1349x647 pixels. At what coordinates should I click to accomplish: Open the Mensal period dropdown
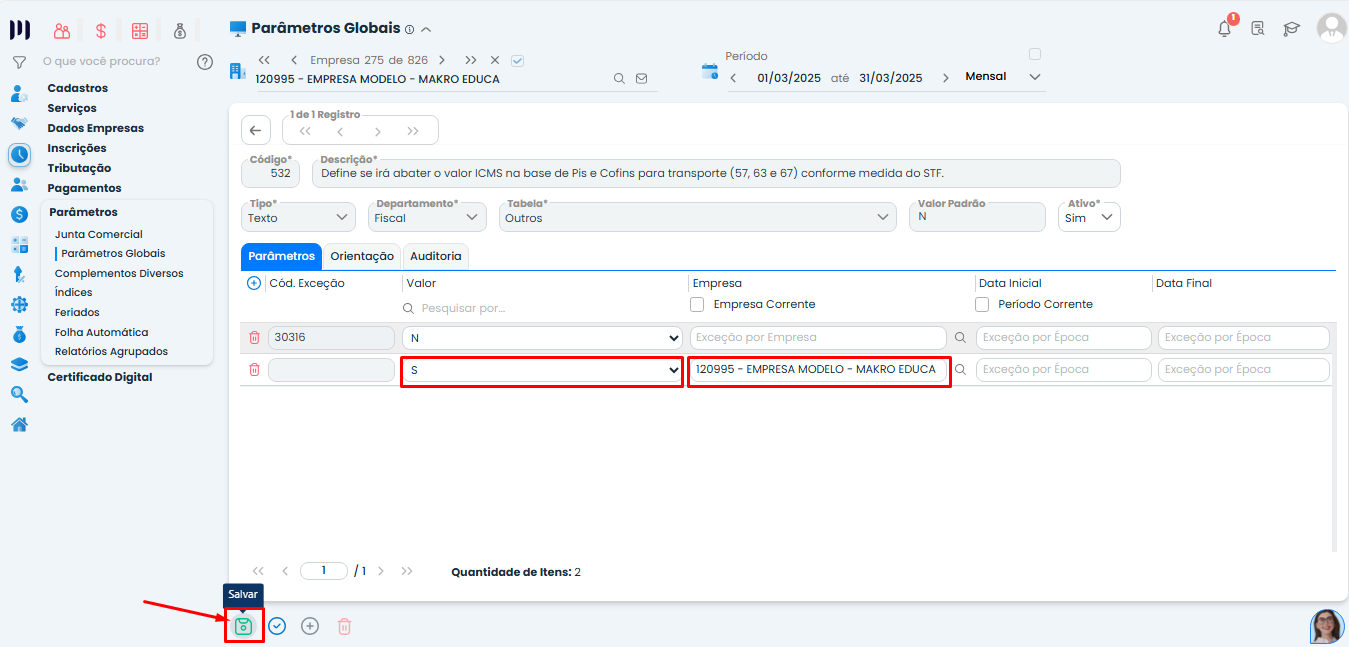coord(1003,77)
